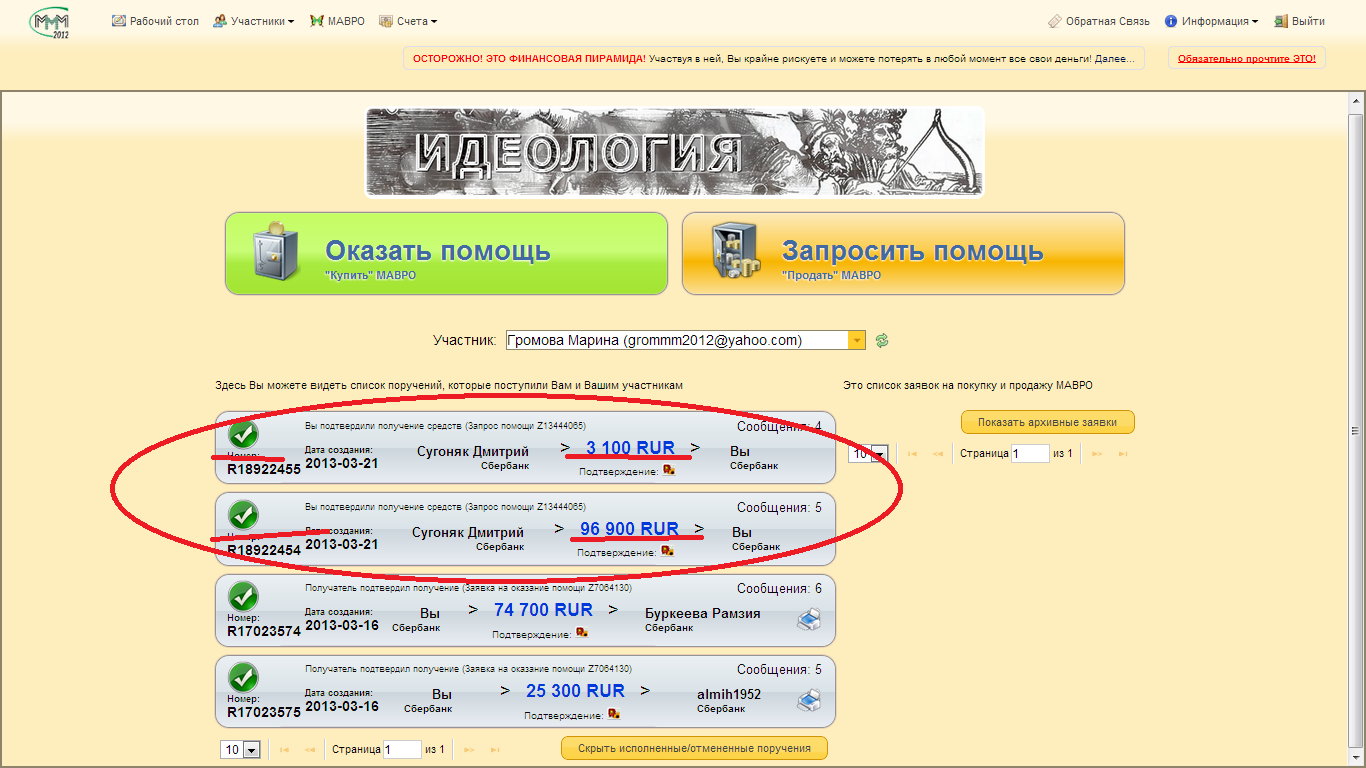The height and width of the screenshot is (768, 1366).
Task: Open Сообщения: 6 on order R17023574
Action: click(779, 589)
